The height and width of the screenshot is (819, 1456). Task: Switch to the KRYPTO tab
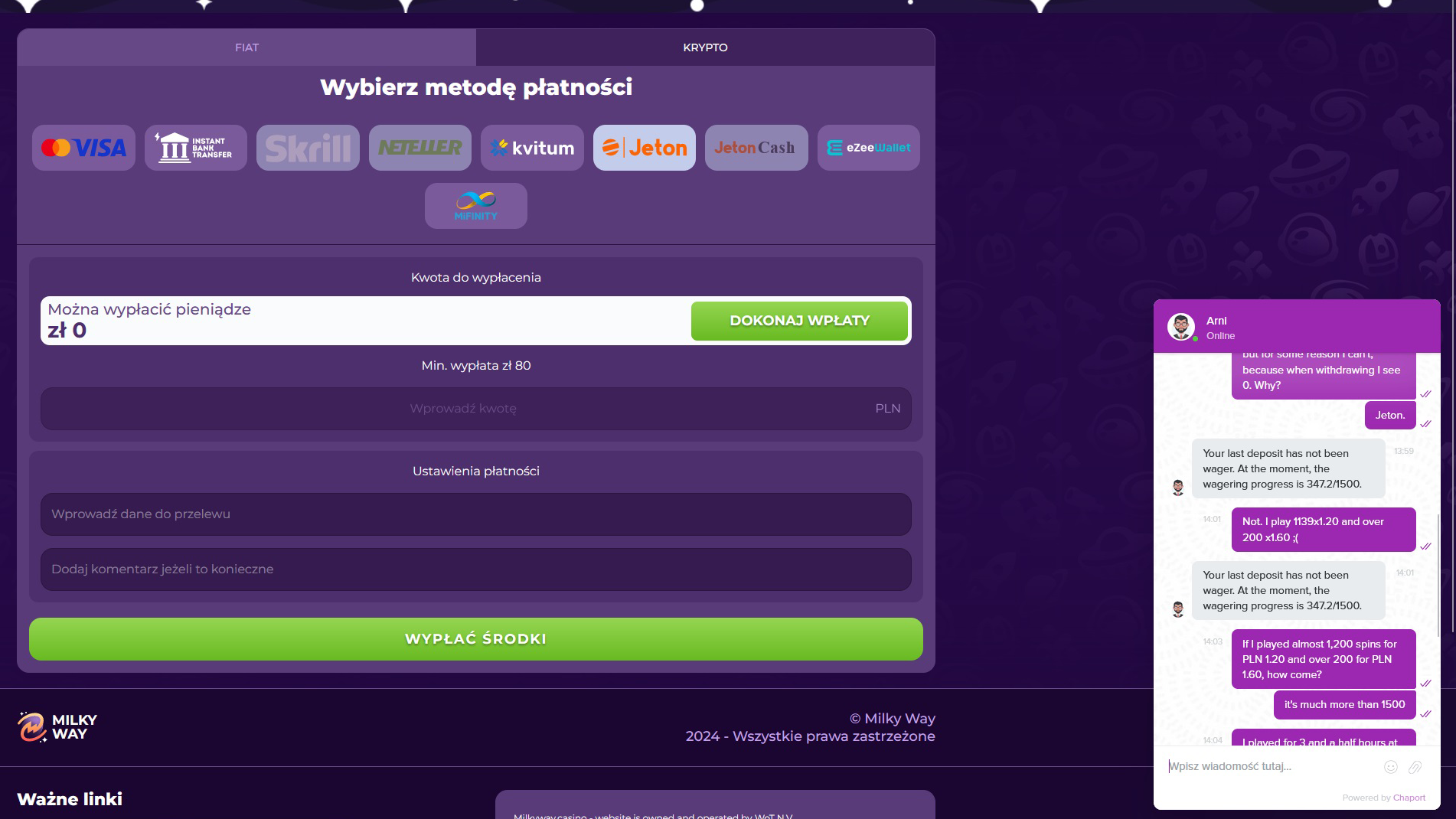click(705, 47)
